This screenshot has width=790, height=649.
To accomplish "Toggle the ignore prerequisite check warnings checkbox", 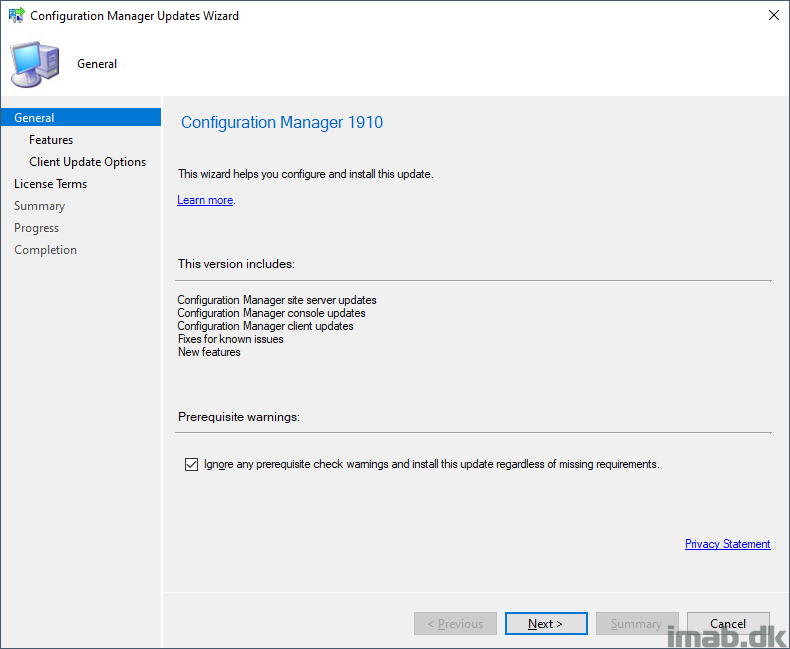I will [x=191, y=464].
